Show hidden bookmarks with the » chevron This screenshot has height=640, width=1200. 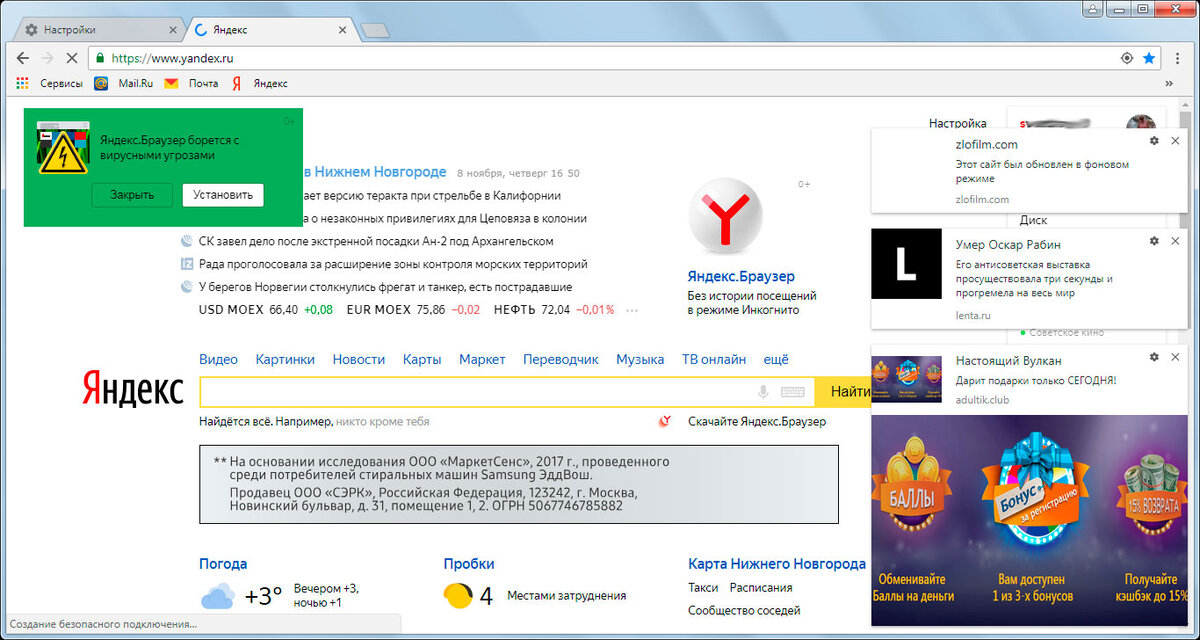[1169, 83]
